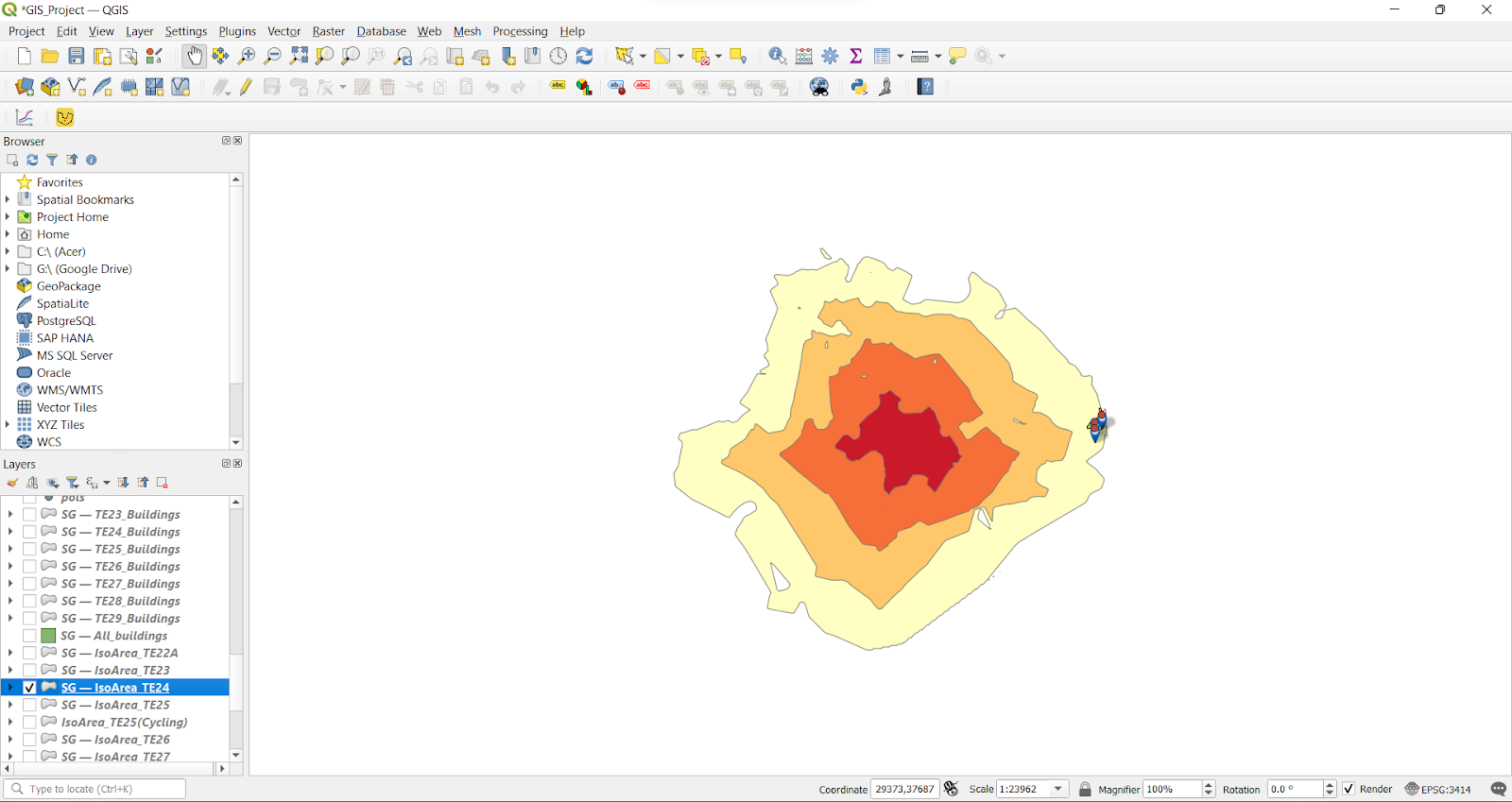Toggle the Render checkbox in status bar

(1349, 789)
